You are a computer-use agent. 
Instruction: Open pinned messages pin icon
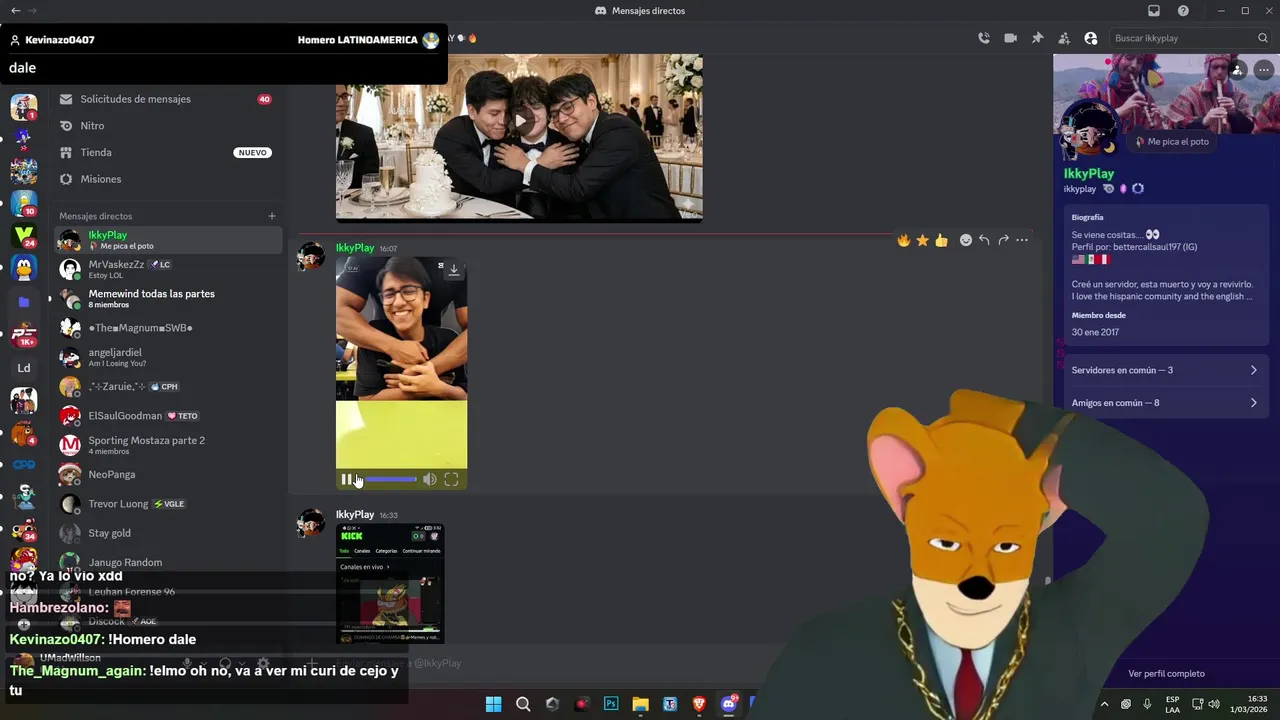click(x=1037, y=38)
